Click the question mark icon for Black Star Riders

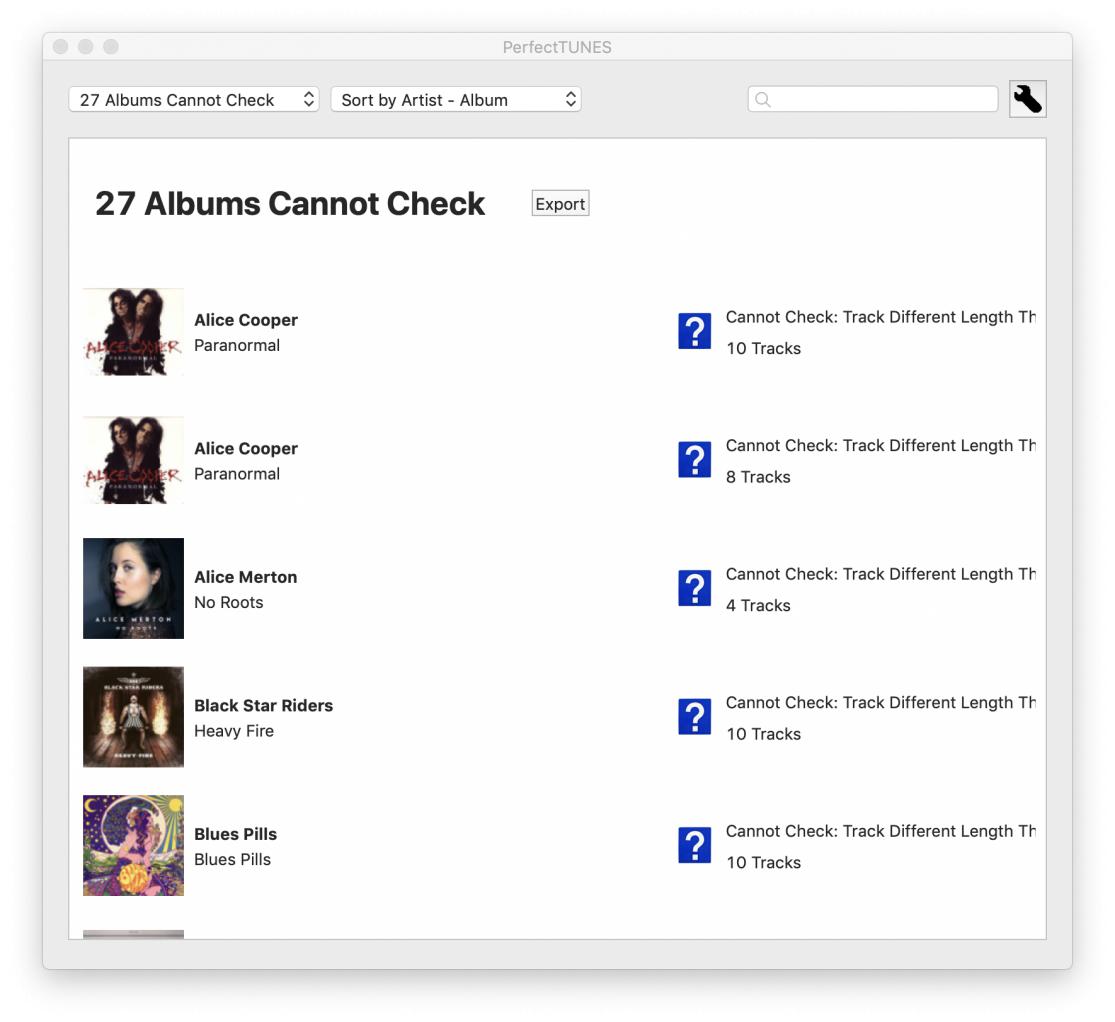click(694, 717)
